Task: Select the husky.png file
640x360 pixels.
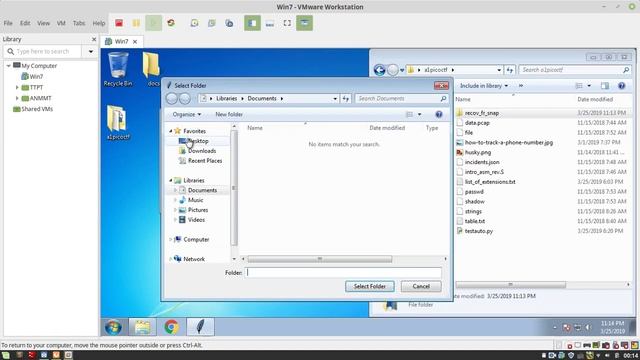Action: coord(478,152)
